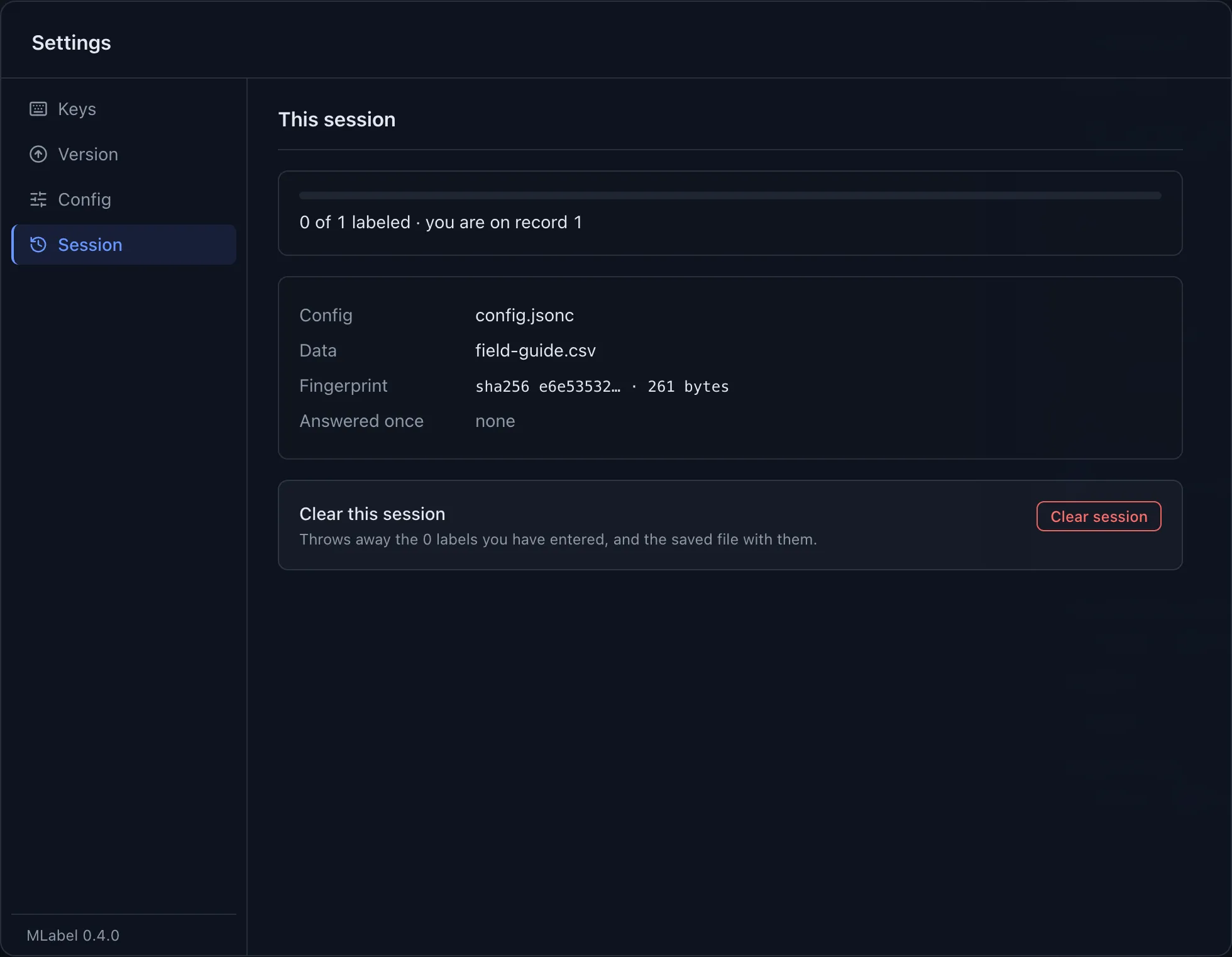Click the Fingerprint row label

pos(343,385)
